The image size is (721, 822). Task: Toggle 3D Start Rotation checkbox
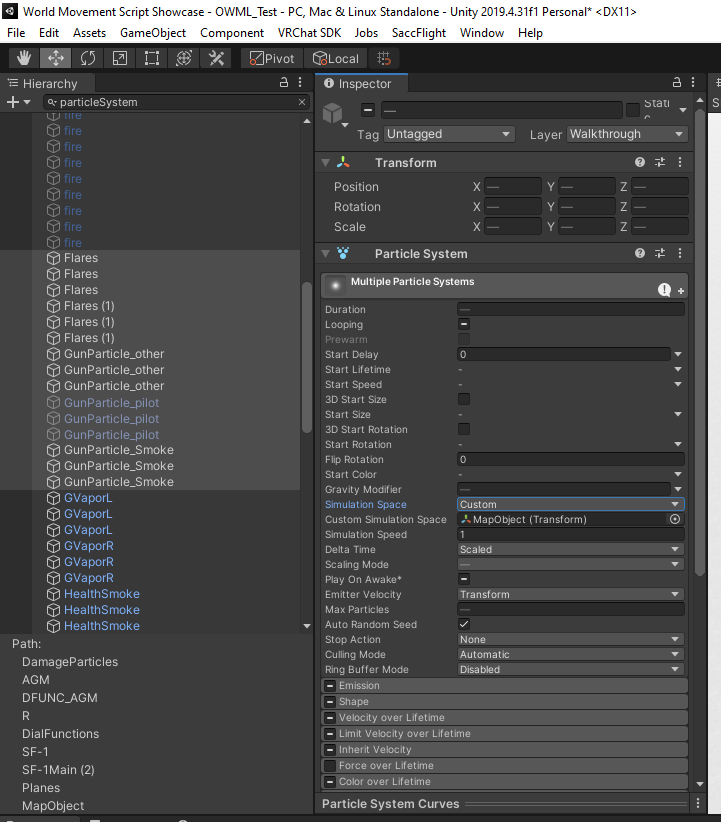pos(464,429)
